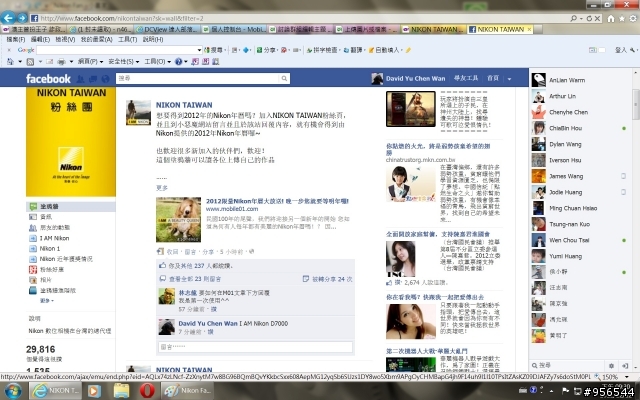Click the Facebook search input box
640x400 pixels.
pyautogui.click(x=198, y=78)
